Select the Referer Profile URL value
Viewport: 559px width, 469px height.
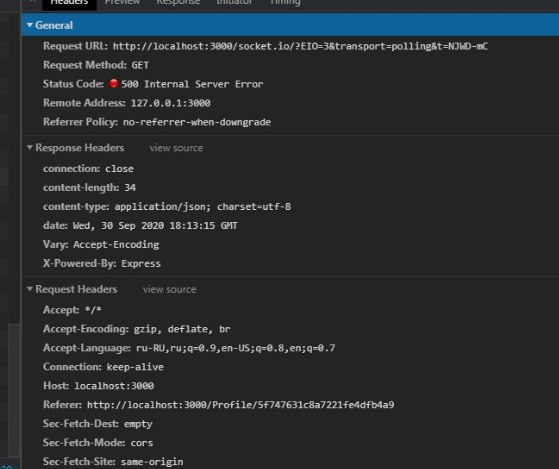241,405
